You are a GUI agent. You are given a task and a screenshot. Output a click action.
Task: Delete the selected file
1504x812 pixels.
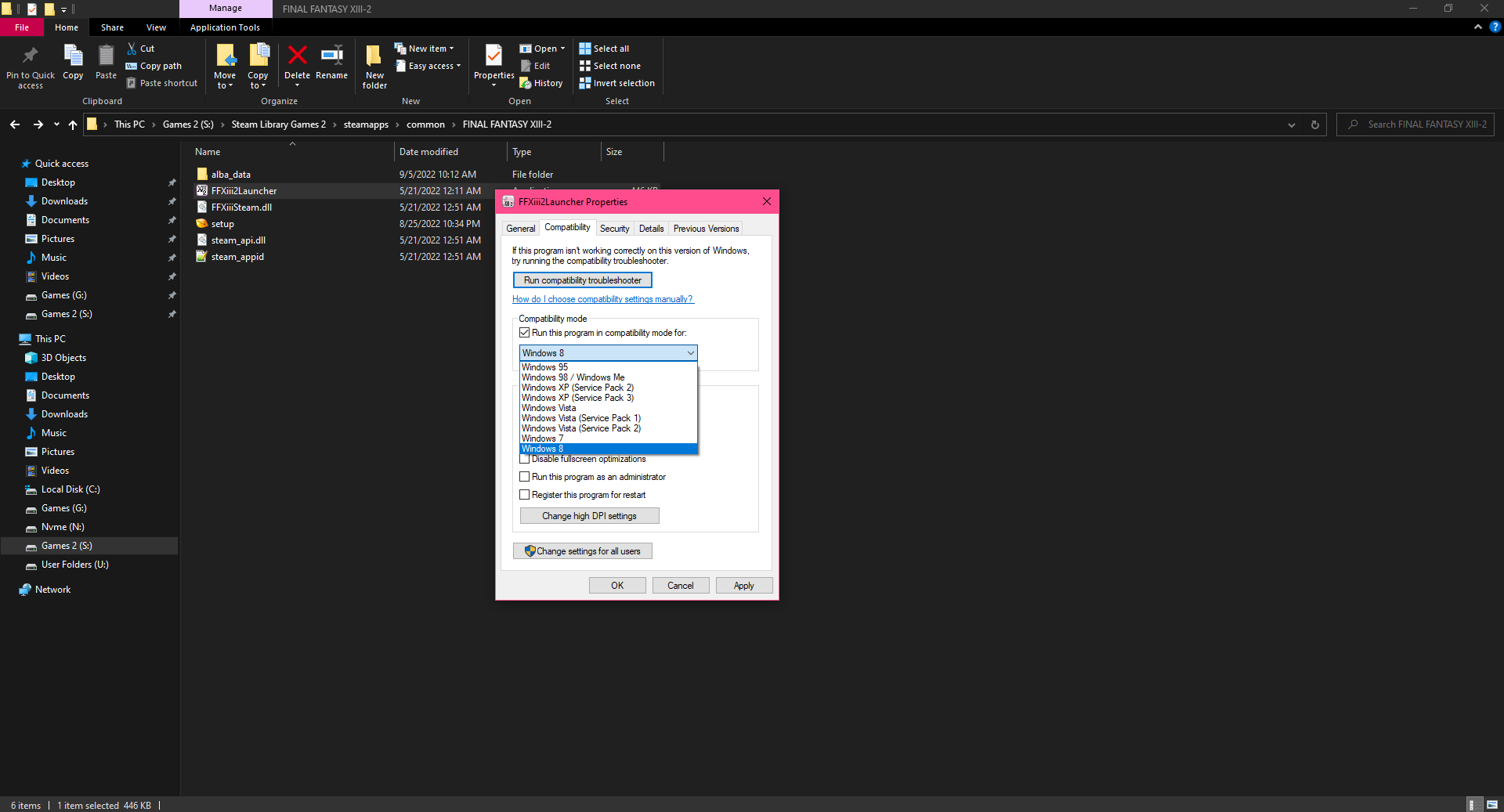pyautogui.click(x=297, y=63)
